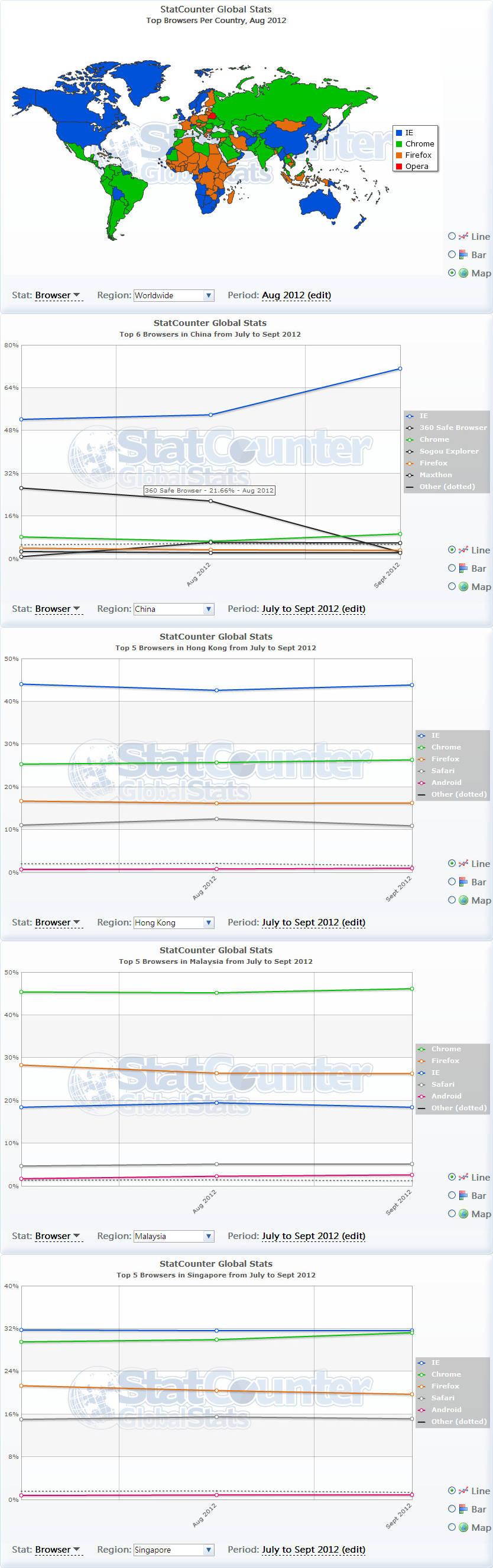Edit the July to Sept 2012 period for Malaysia

[x=313, y=1236]
